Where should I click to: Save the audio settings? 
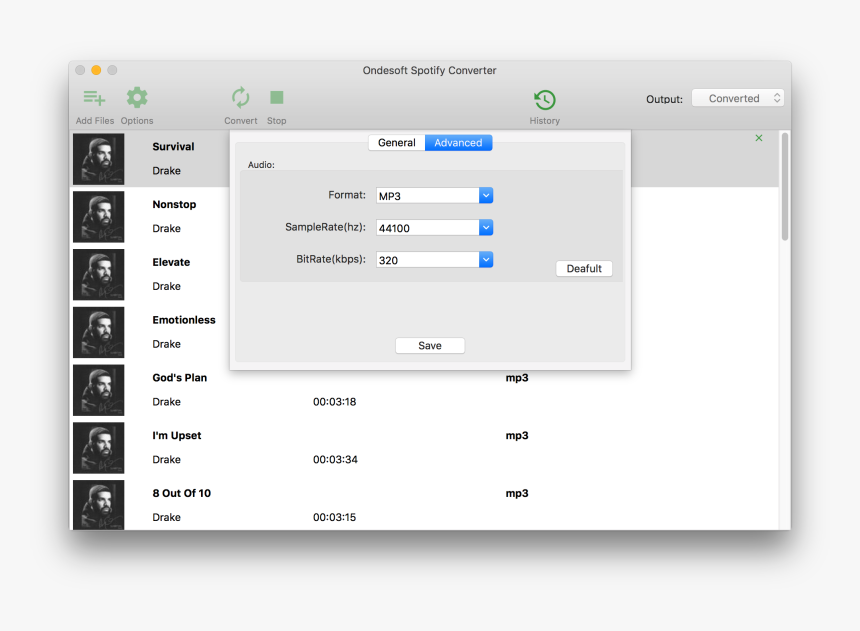pyautogui.click(x=430, y=346)
